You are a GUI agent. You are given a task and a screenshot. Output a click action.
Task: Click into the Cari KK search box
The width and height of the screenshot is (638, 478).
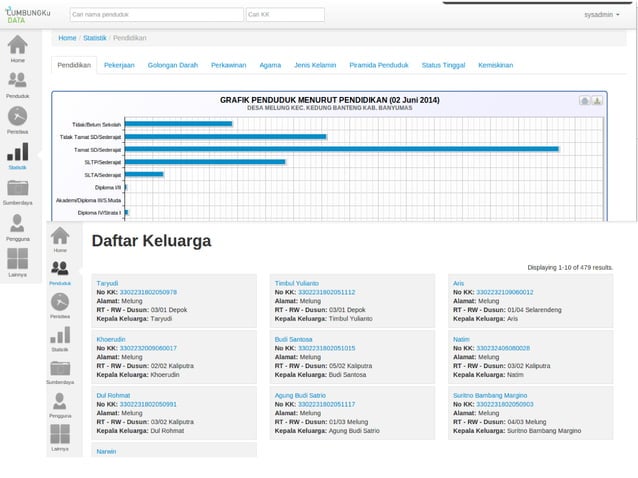284,15
